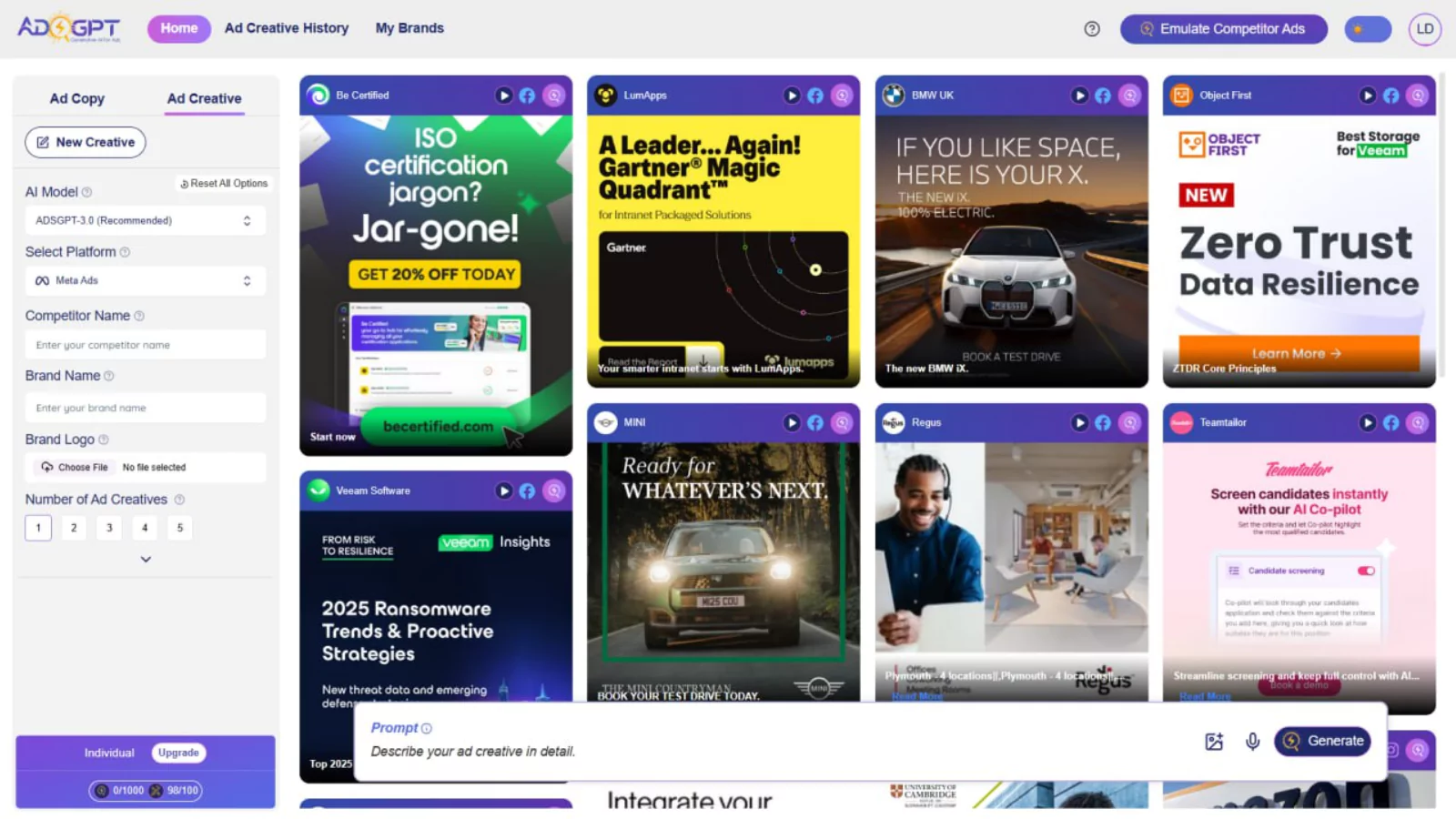Viewport: 1456px width, 819px height.
Task: Click the 0/1000 credits counter
Action: [120, 792]
